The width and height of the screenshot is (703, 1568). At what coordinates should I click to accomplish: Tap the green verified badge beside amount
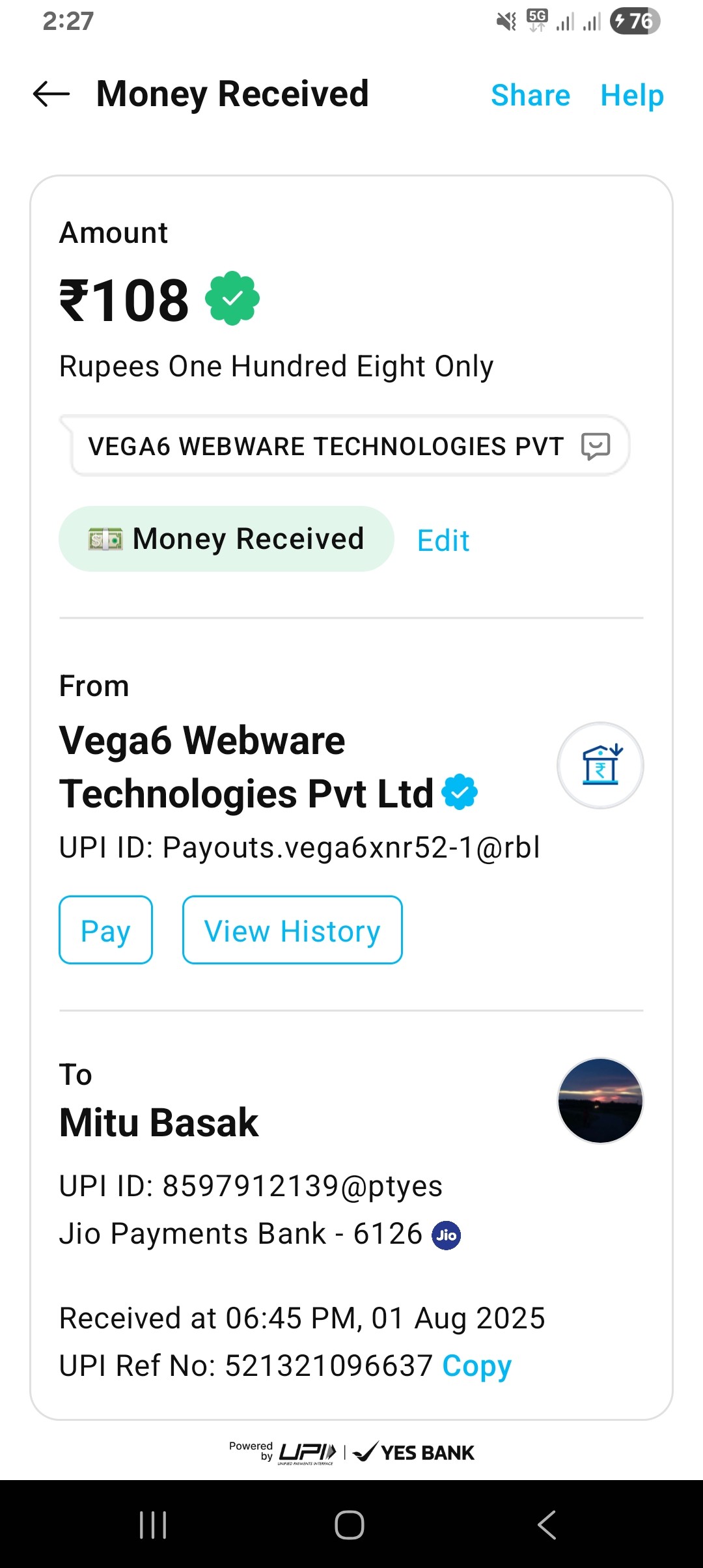(x=232, y=298)
